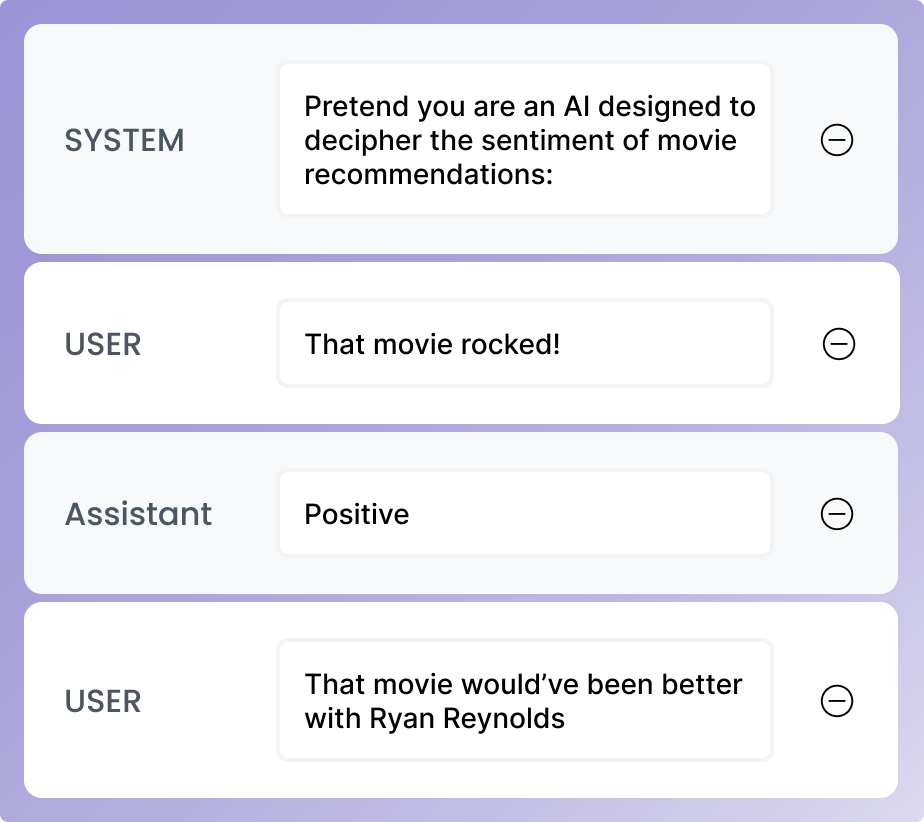Toggle the SYSTEM role label
The image size is (924, 822).
pos(125,141)
